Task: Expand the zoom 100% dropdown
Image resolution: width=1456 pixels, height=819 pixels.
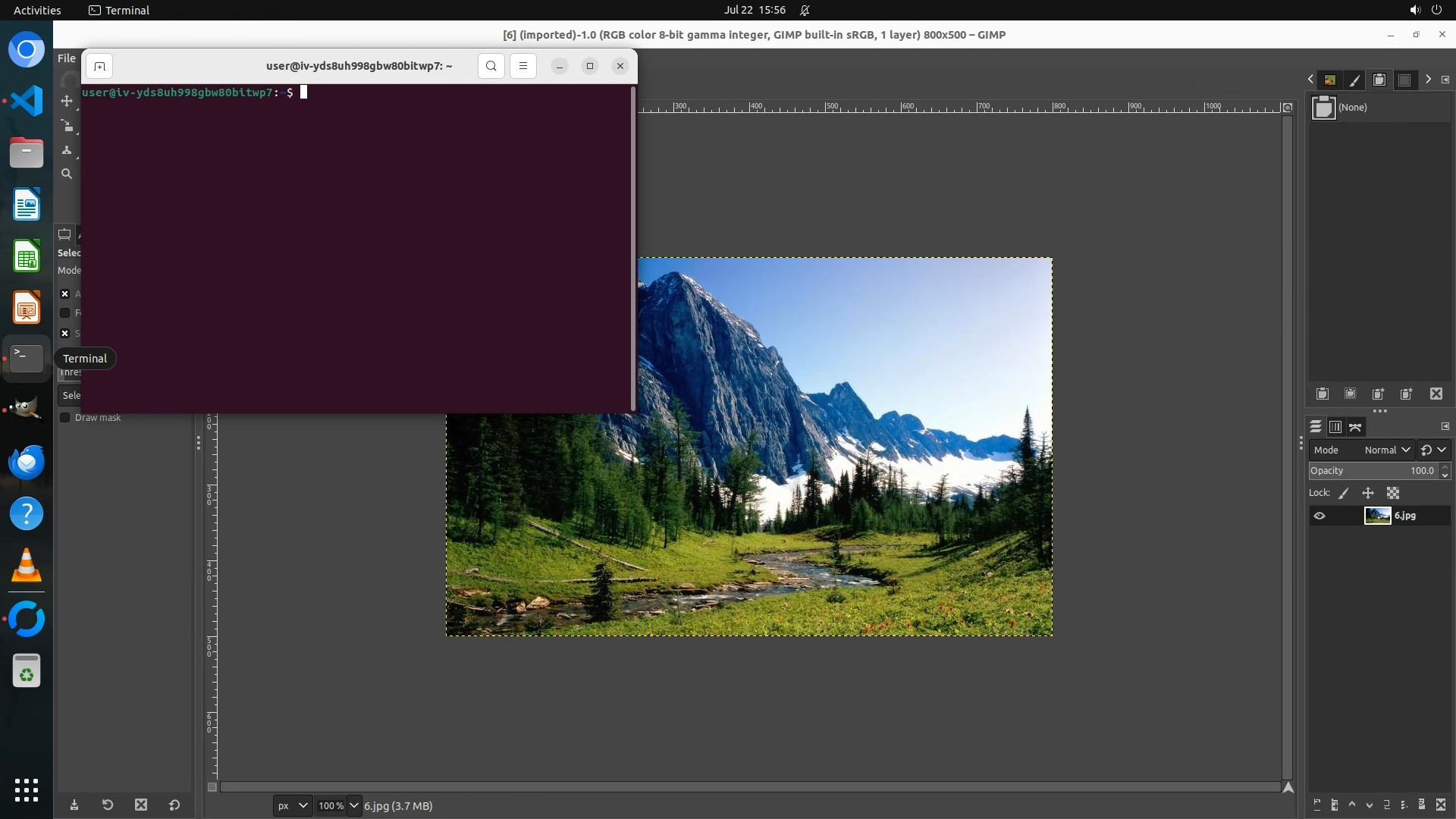Action: coord(354,805)
